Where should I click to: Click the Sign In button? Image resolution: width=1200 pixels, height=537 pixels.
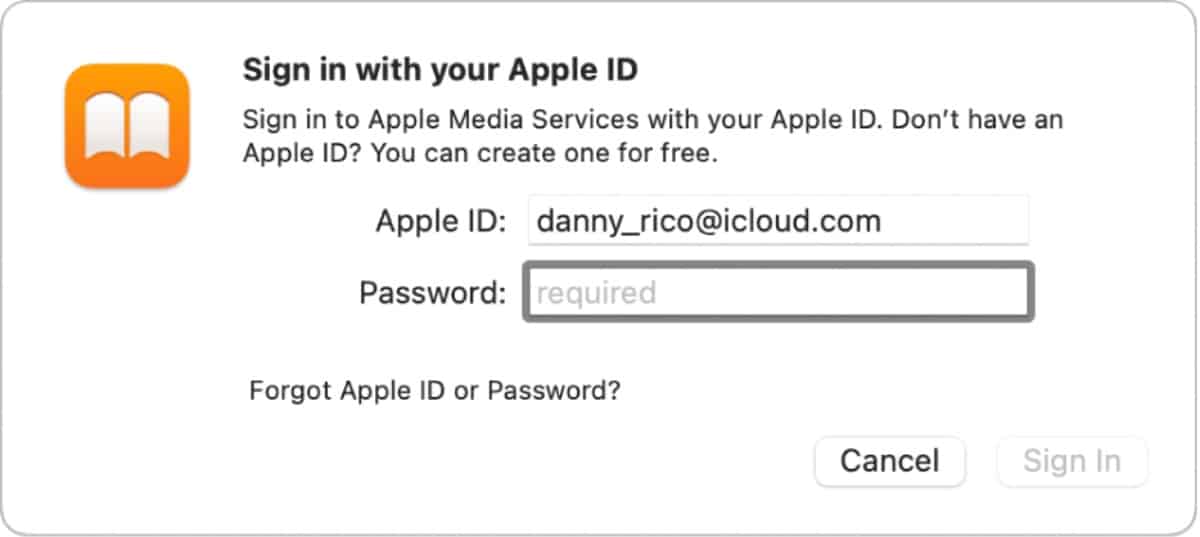pyautogui.click(x=1071, y=461)
